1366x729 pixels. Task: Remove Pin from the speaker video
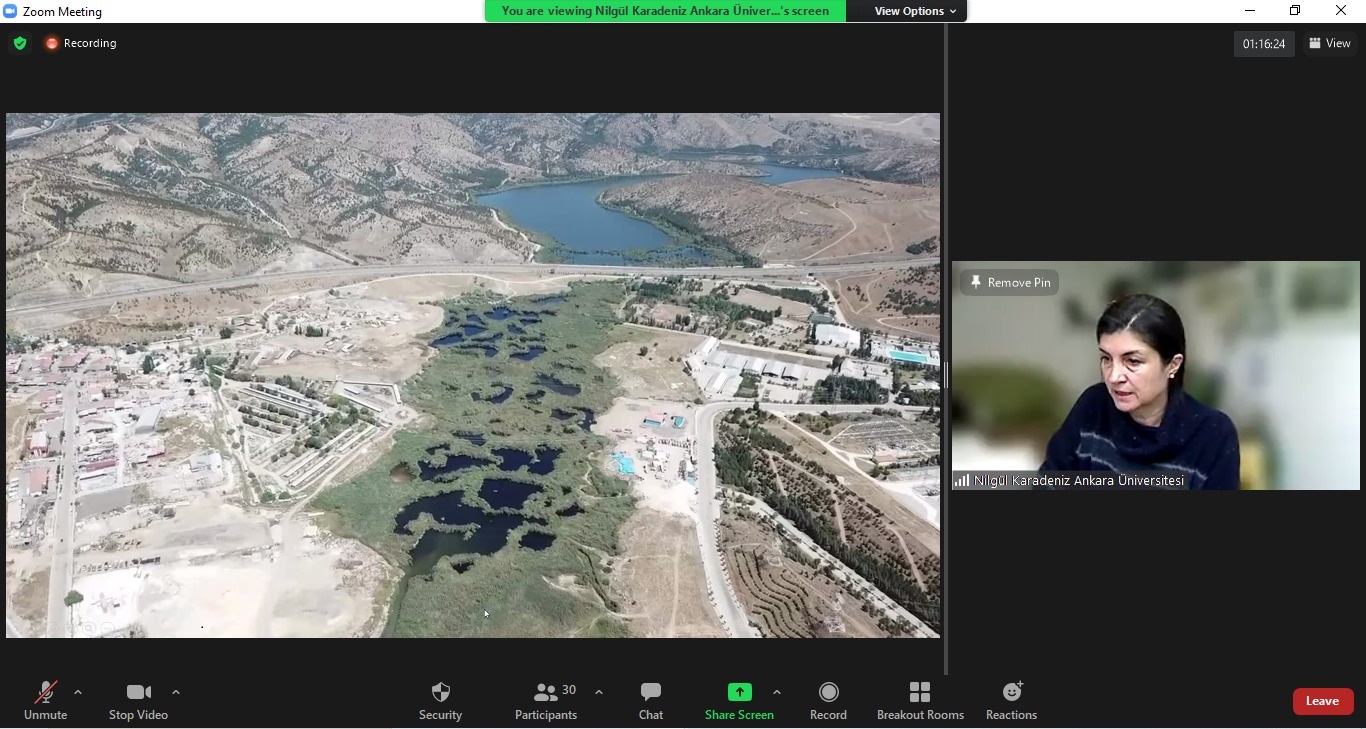(1010, 283)
